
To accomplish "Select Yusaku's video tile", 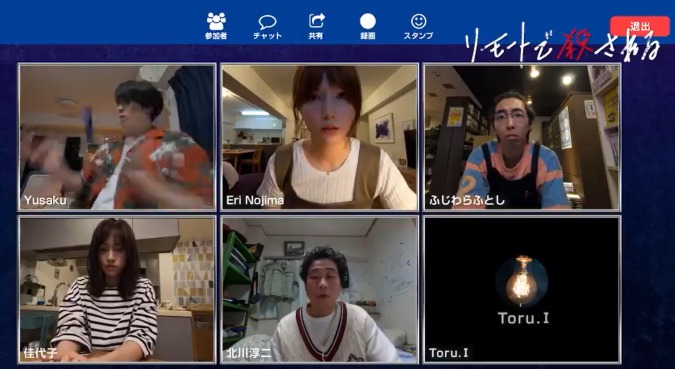I will click(117, 137).
